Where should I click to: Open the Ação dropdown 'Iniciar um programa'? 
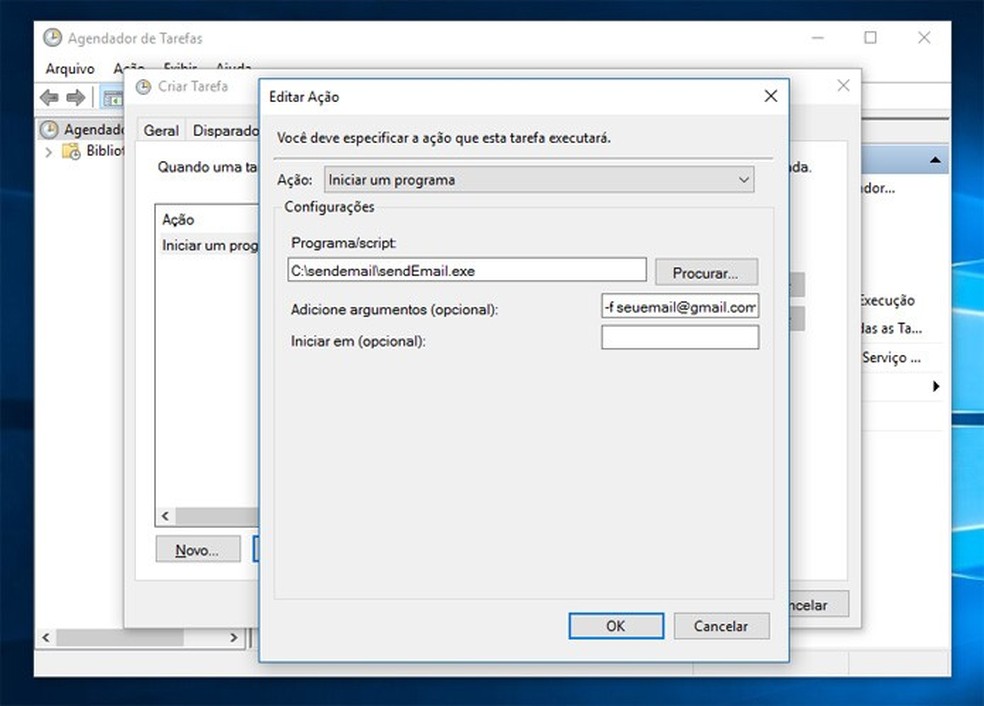tap(539, 179)
